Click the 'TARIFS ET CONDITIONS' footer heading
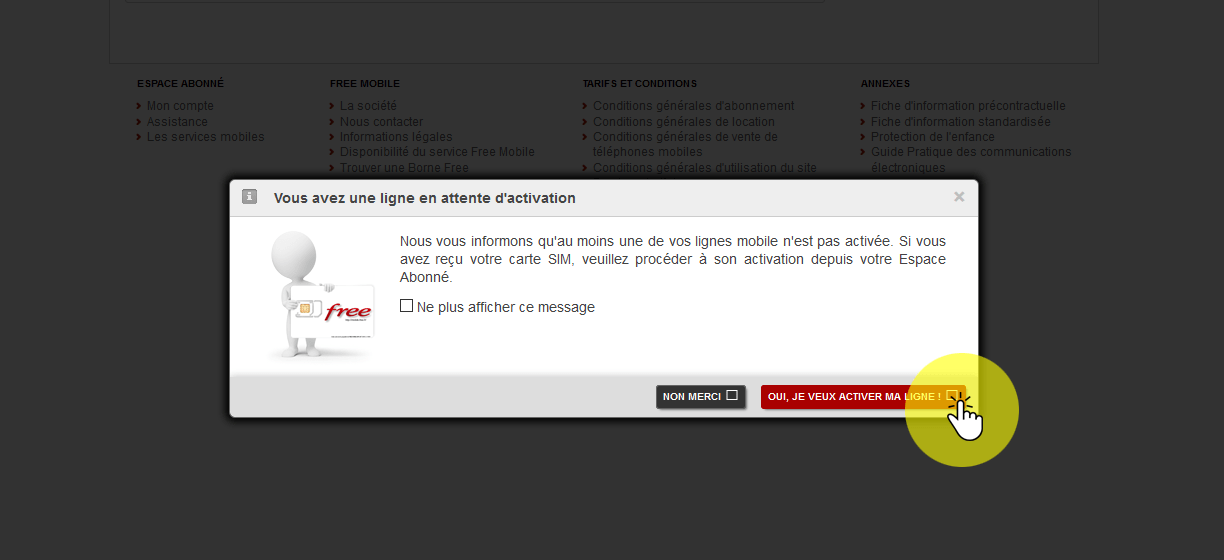This screenshot has height=560, width=1224. (639, 84)
